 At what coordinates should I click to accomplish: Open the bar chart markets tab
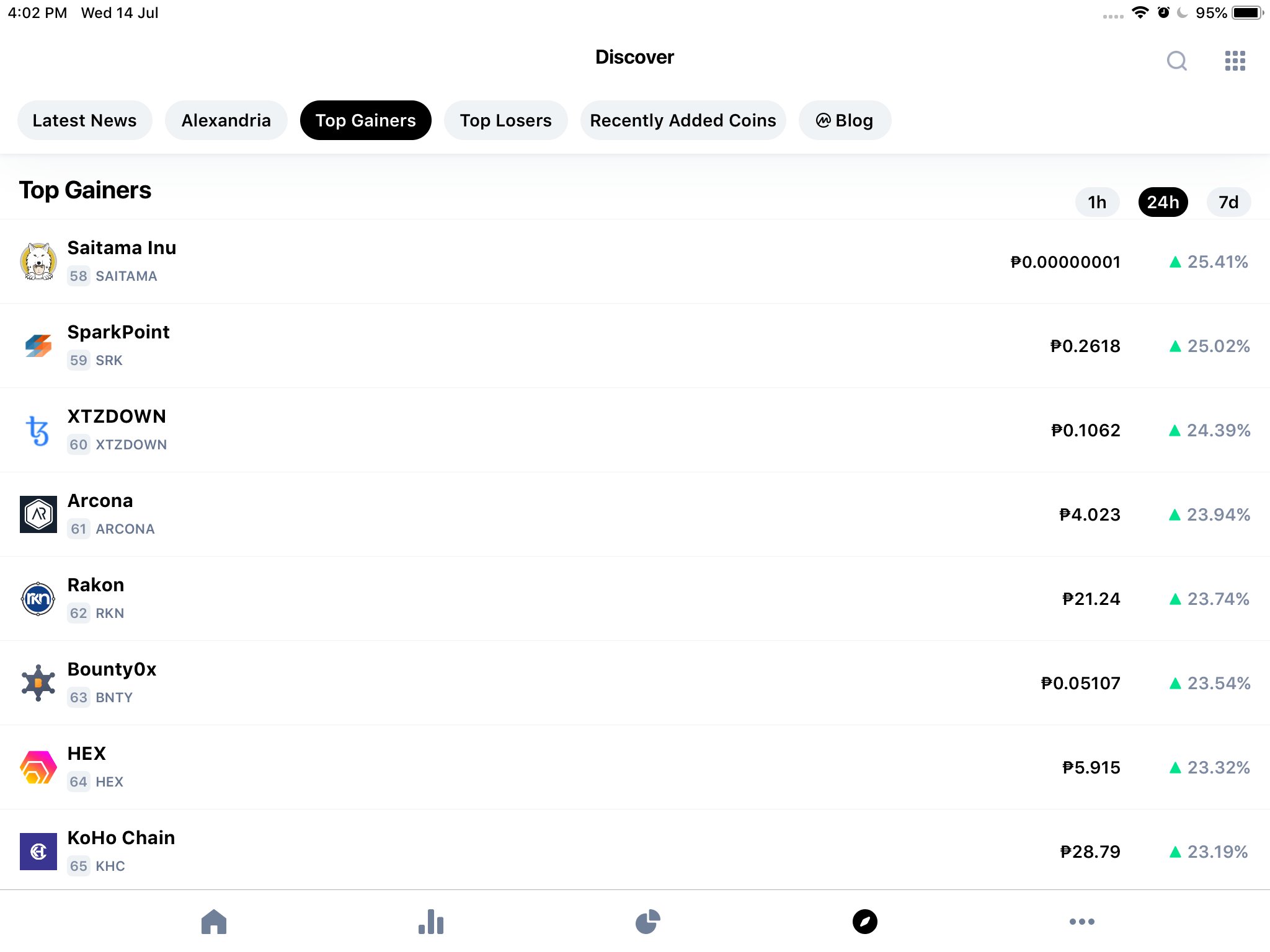tap(431, 922)
